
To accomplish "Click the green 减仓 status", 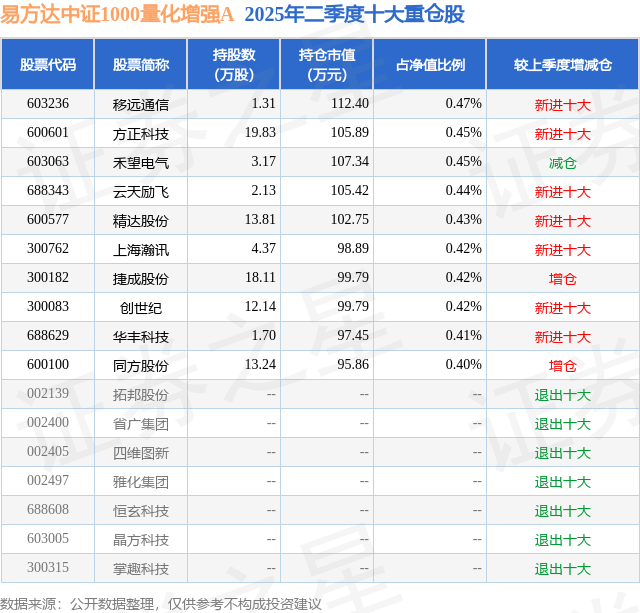I will [x=562, y=163].
